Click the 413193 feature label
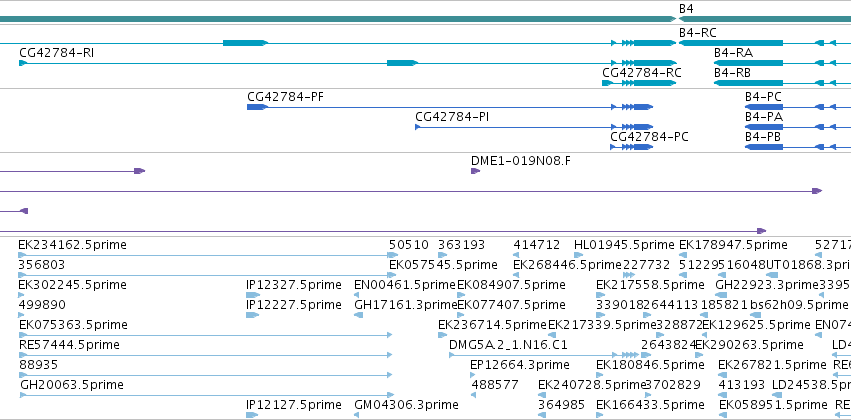851x420 pixels. pyautogui.click(x=741, y=385)
